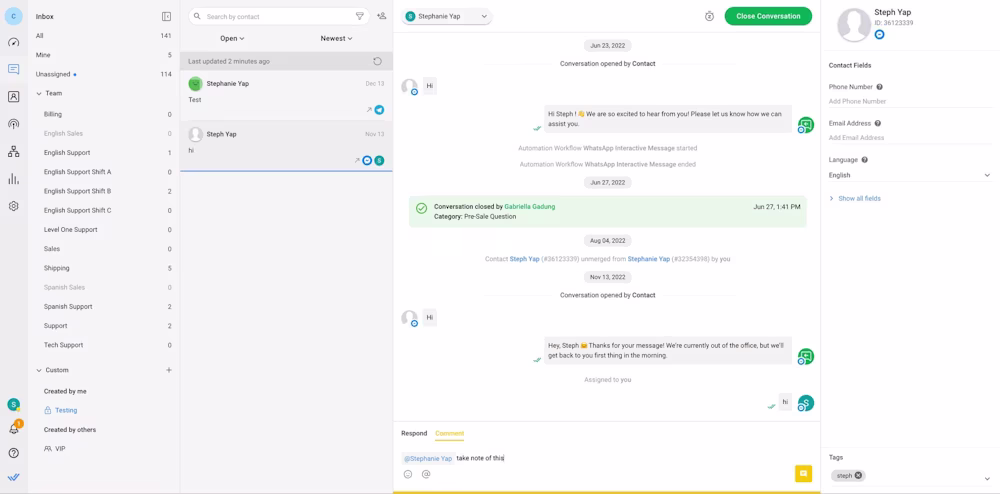Collapse the Team section

(x=39, y=93)
